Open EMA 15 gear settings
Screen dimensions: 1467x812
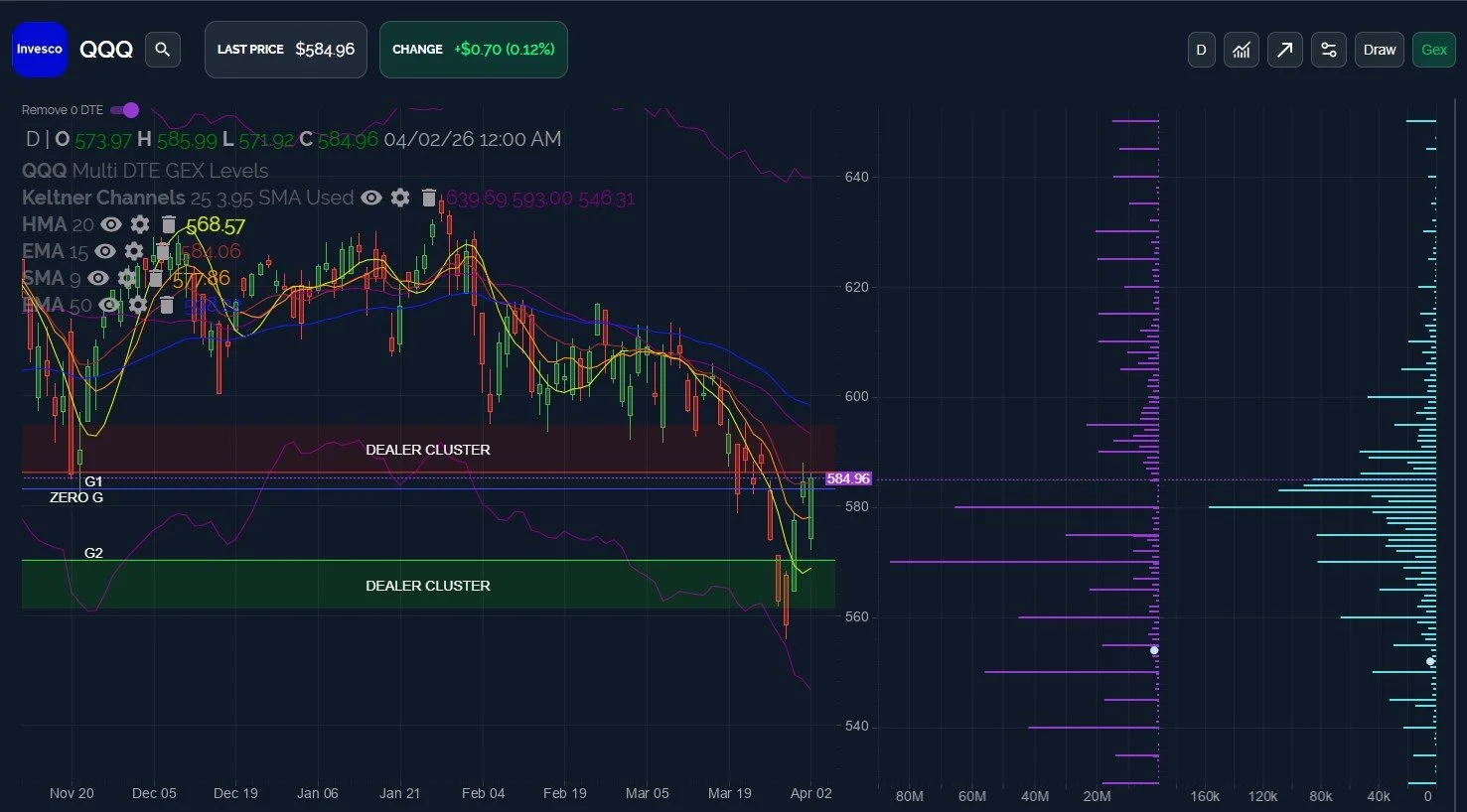tap(134, 251)
